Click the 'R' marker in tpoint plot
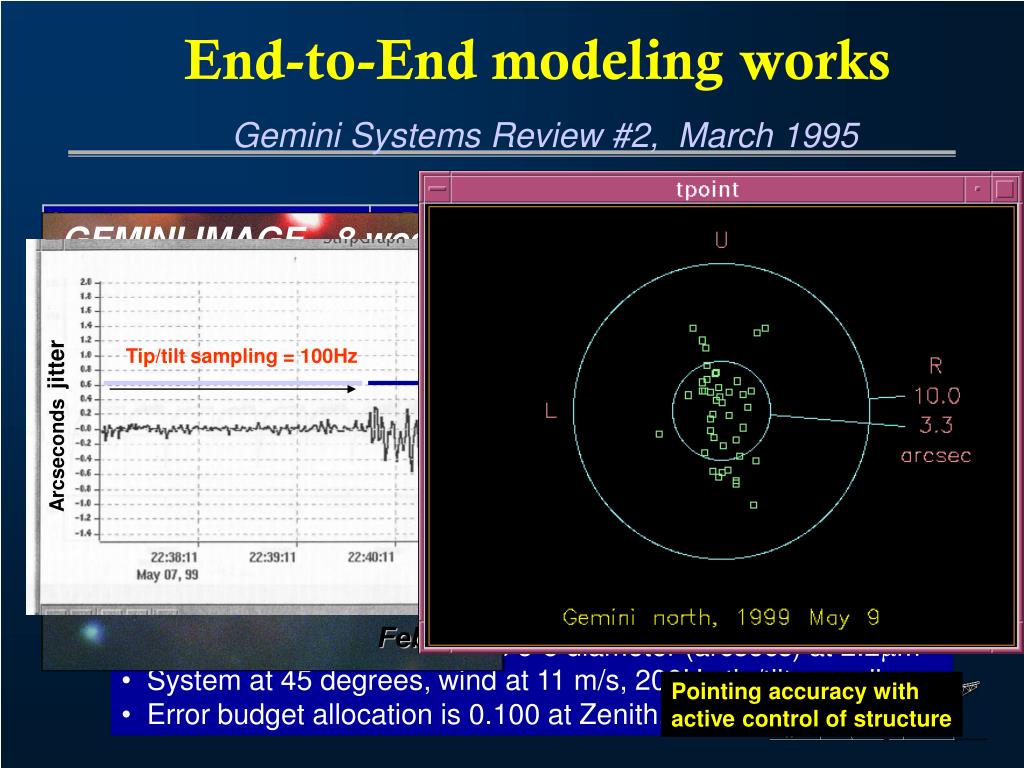Viewport: 1024px width, 768px height. [935, 366]
